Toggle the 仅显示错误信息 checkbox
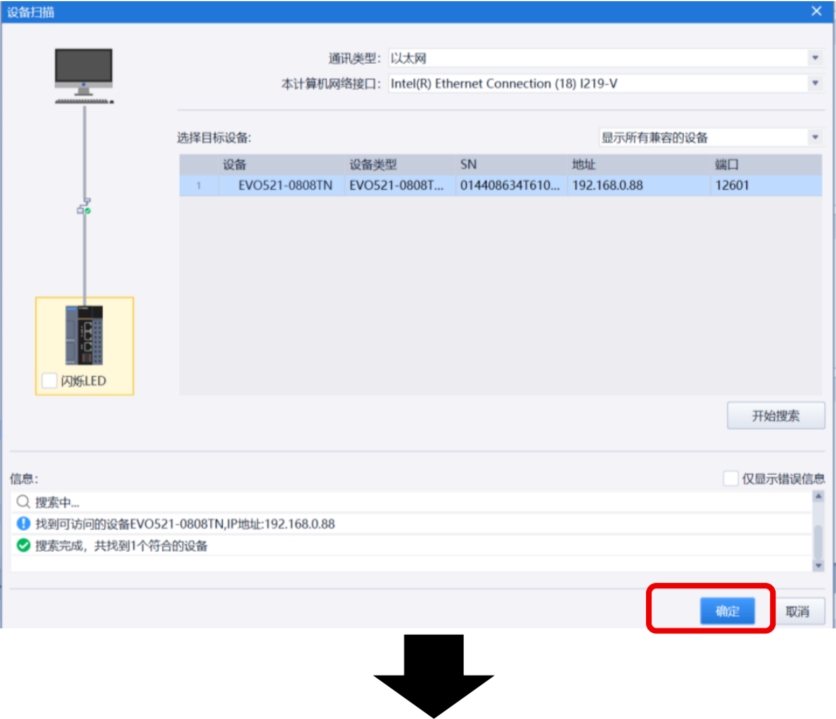Image resolution: width=836 pixels, height=719 pixels. coord(731,479)
